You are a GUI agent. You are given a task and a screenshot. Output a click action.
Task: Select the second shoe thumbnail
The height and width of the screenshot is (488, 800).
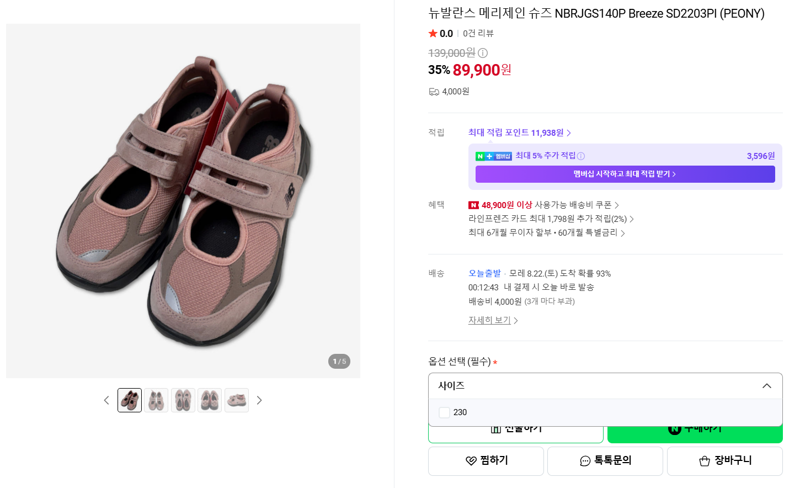[156, 400]
